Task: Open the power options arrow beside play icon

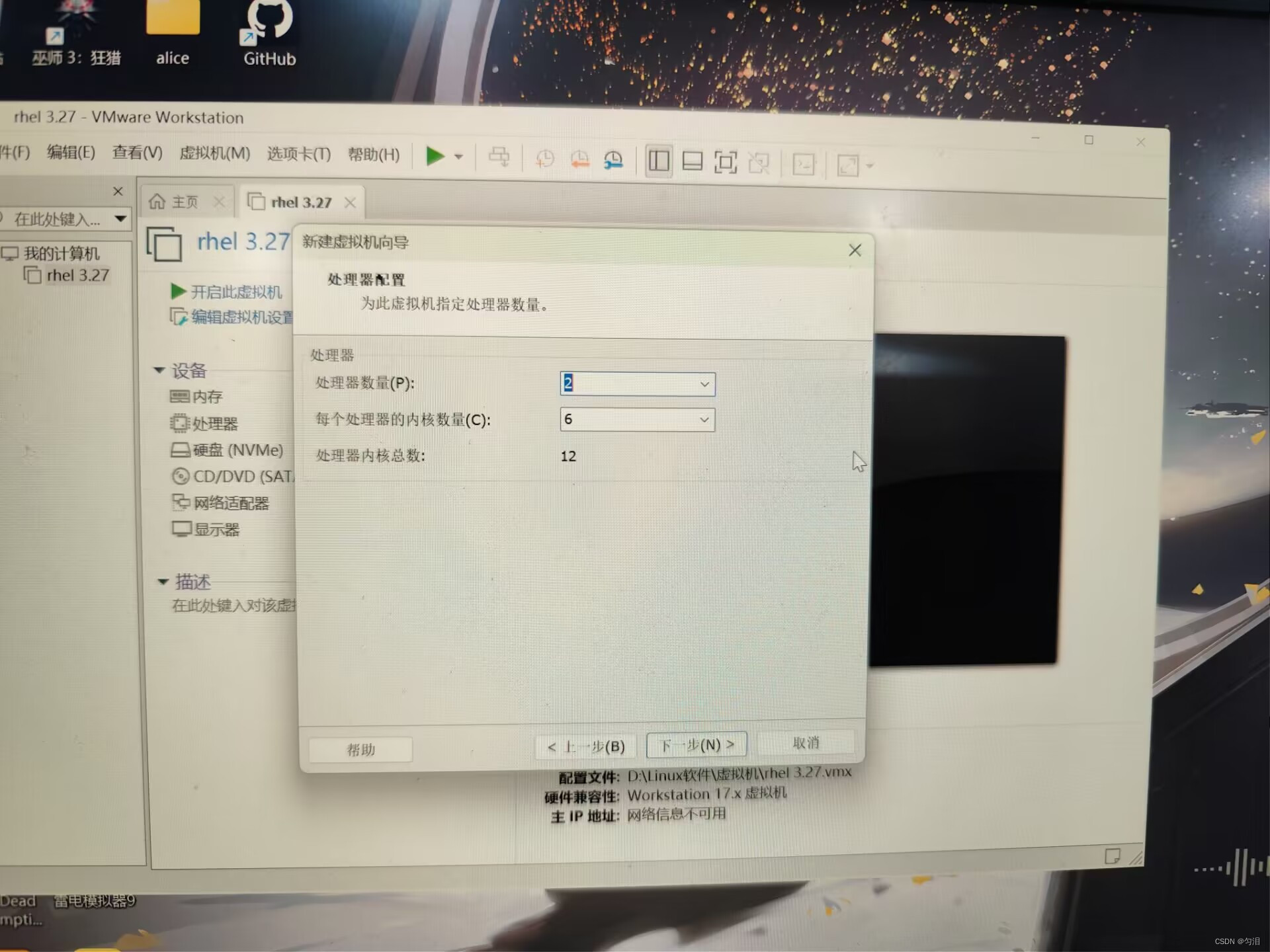Action: tap(458, 157)
